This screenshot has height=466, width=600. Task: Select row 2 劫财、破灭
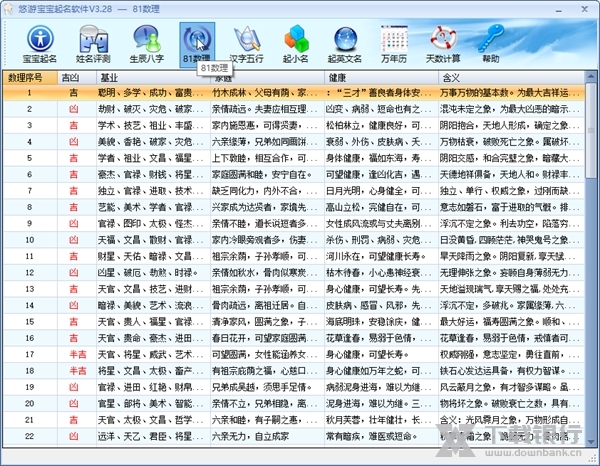(294, 109)
